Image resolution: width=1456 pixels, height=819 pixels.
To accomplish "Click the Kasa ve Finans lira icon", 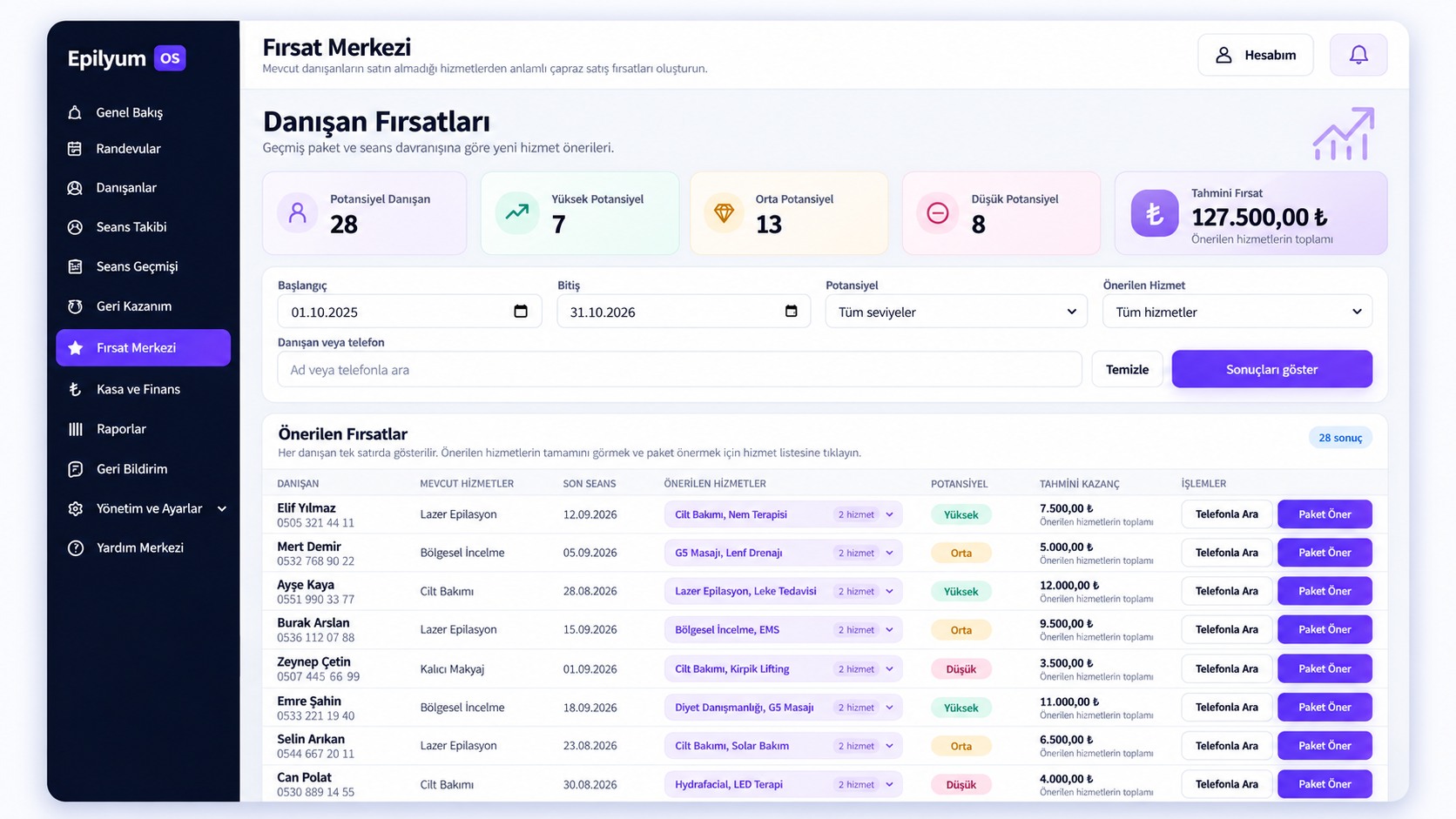I will (x=75, y=389).
